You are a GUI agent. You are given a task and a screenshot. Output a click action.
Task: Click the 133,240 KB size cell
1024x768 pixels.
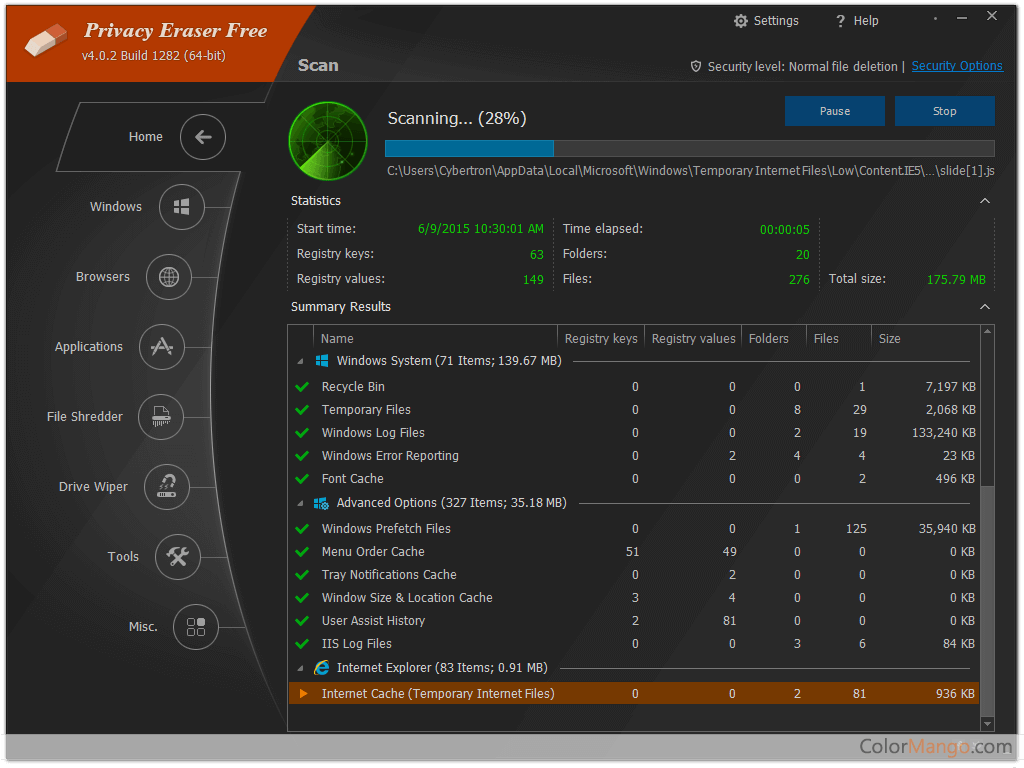(944, 432)
